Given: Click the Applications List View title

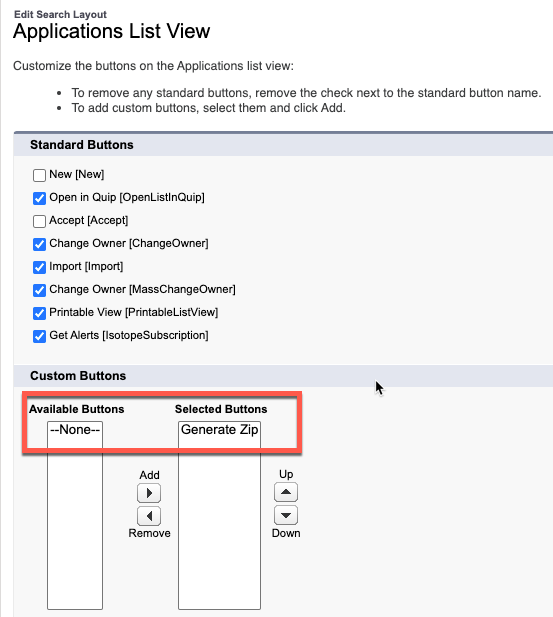Looking at the screenshot, I should 111,31.
